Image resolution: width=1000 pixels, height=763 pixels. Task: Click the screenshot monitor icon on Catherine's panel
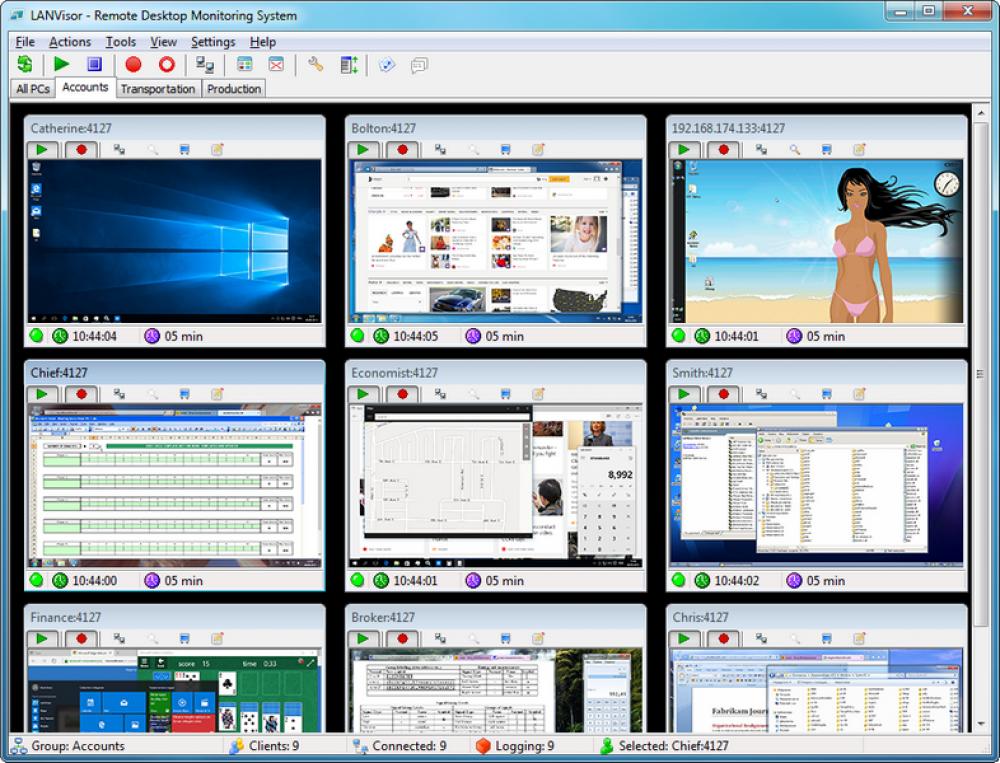coord(185,149)
